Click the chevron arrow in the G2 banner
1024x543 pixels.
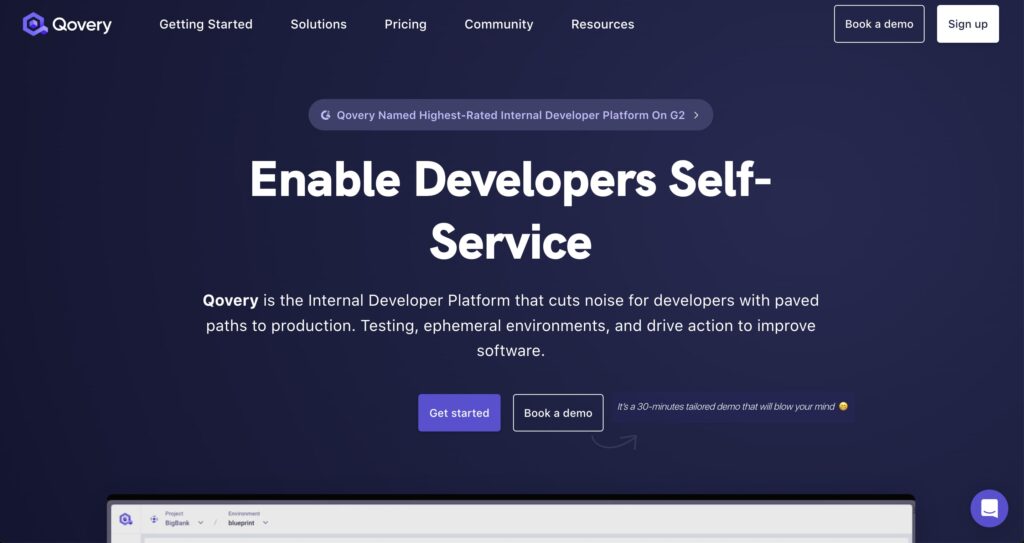(696, 115)
